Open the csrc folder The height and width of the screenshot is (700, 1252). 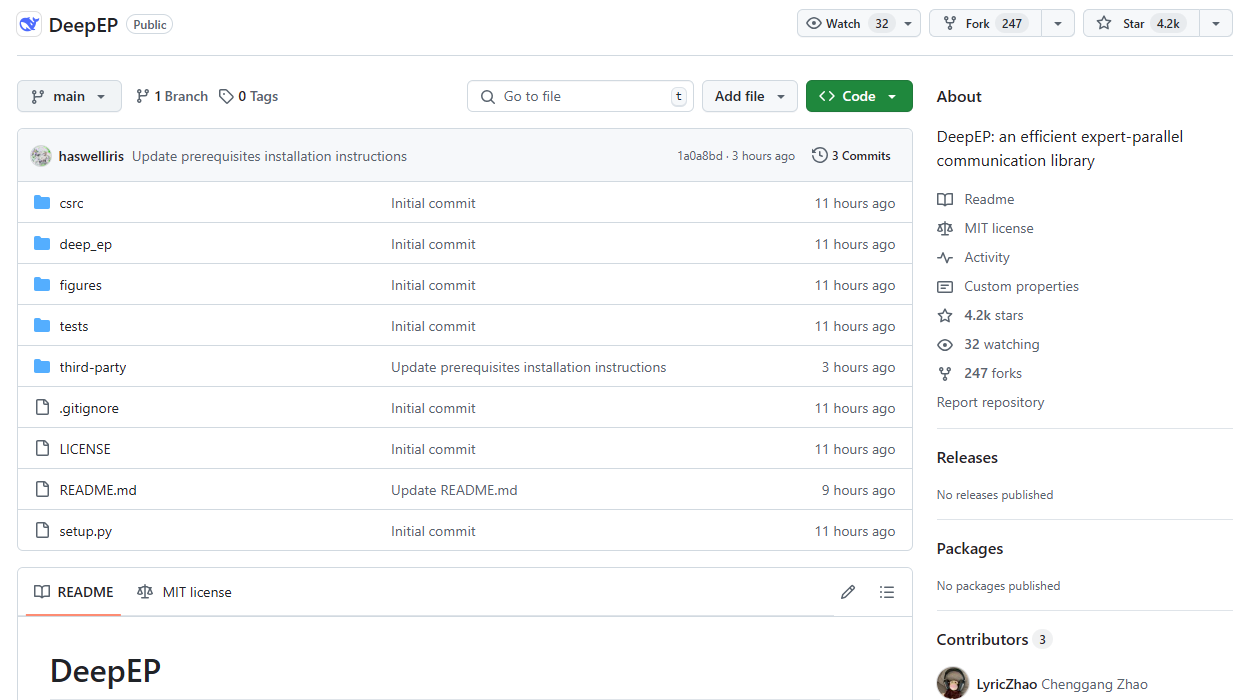(x=72, y=203)
